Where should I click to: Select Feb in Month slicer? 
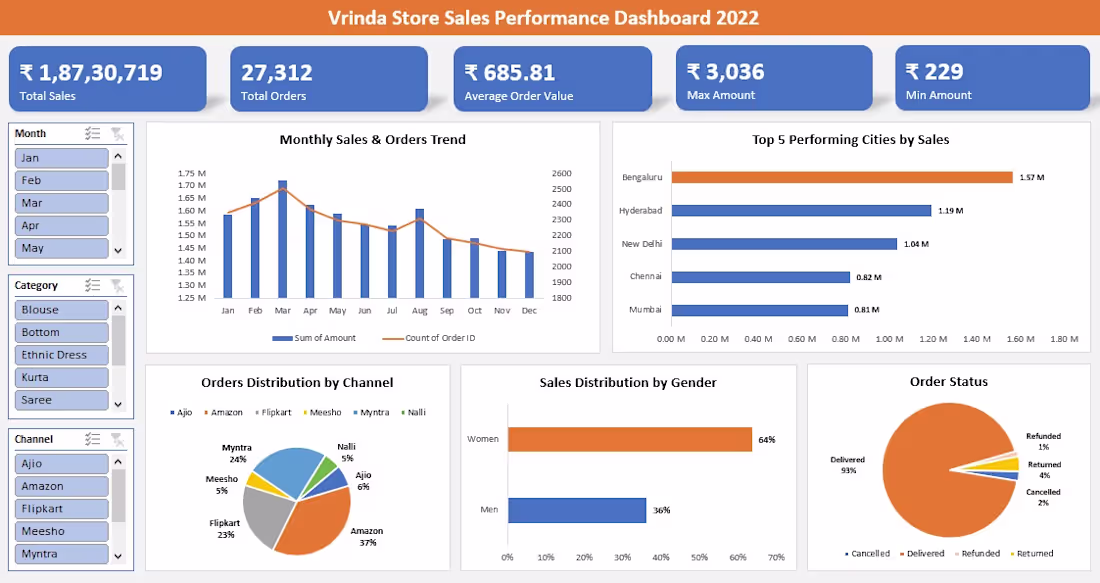62,180
